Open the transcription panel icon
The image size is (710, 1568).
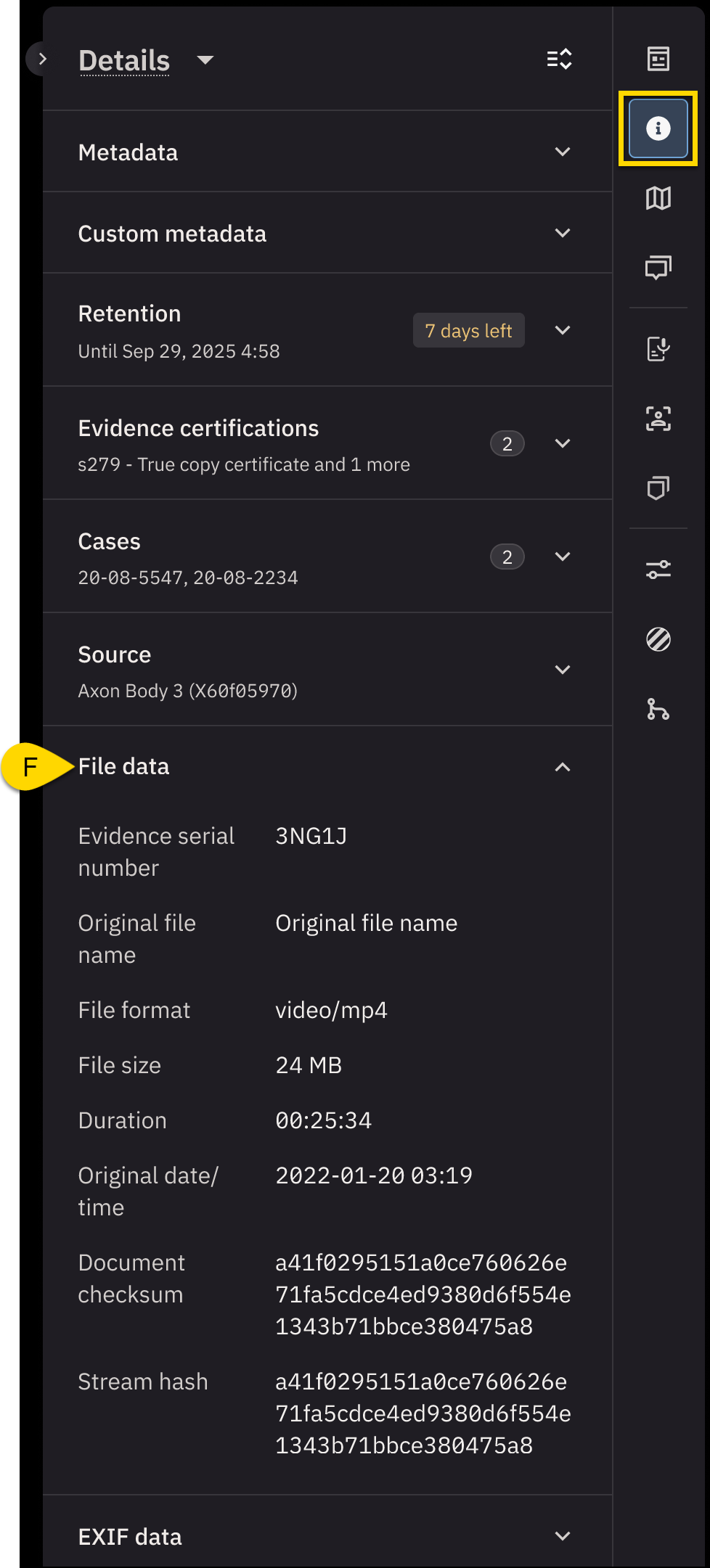(x=658, y=349)
